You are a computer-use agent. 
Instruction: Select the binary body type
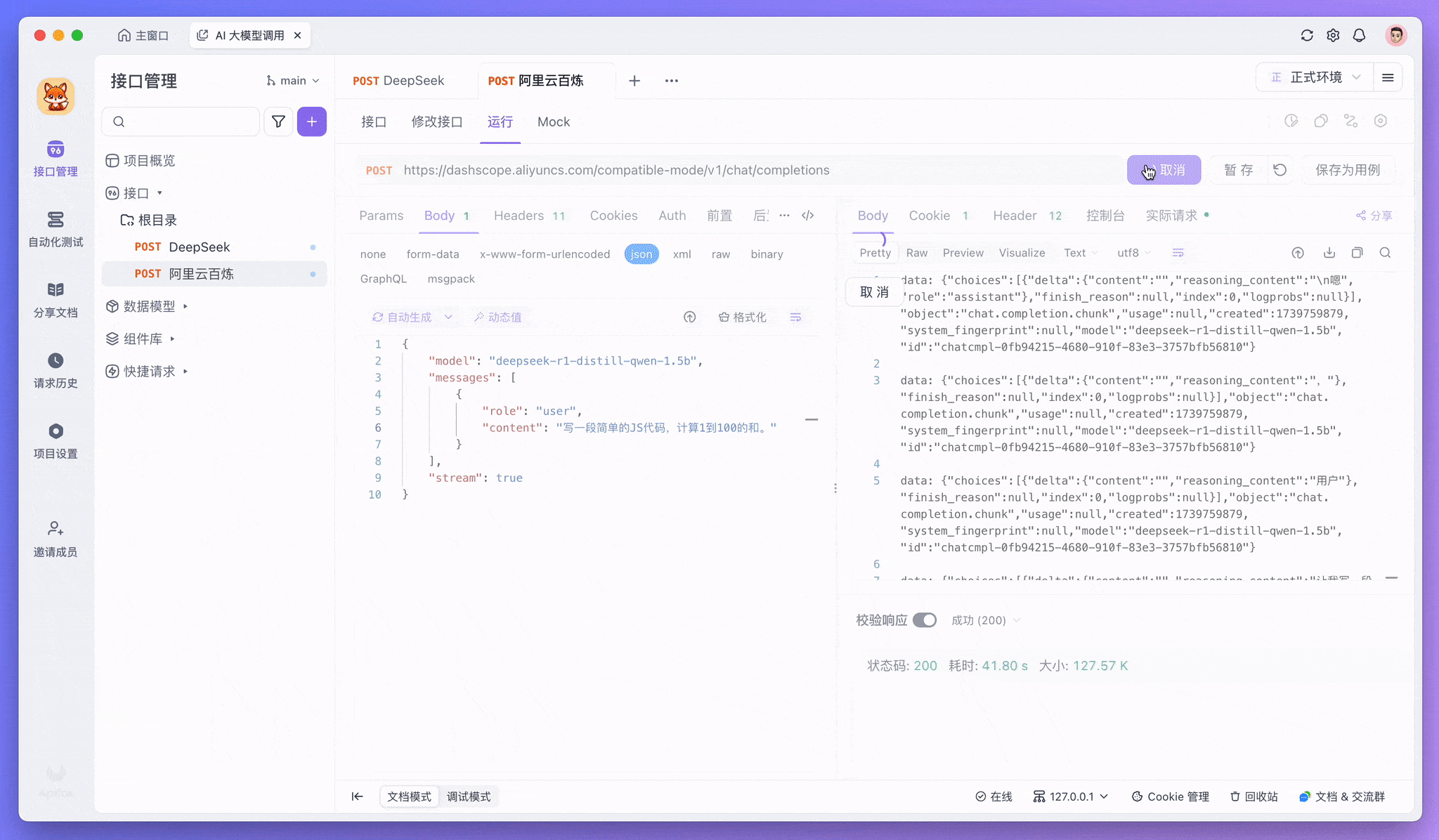(x=767, y=254)
